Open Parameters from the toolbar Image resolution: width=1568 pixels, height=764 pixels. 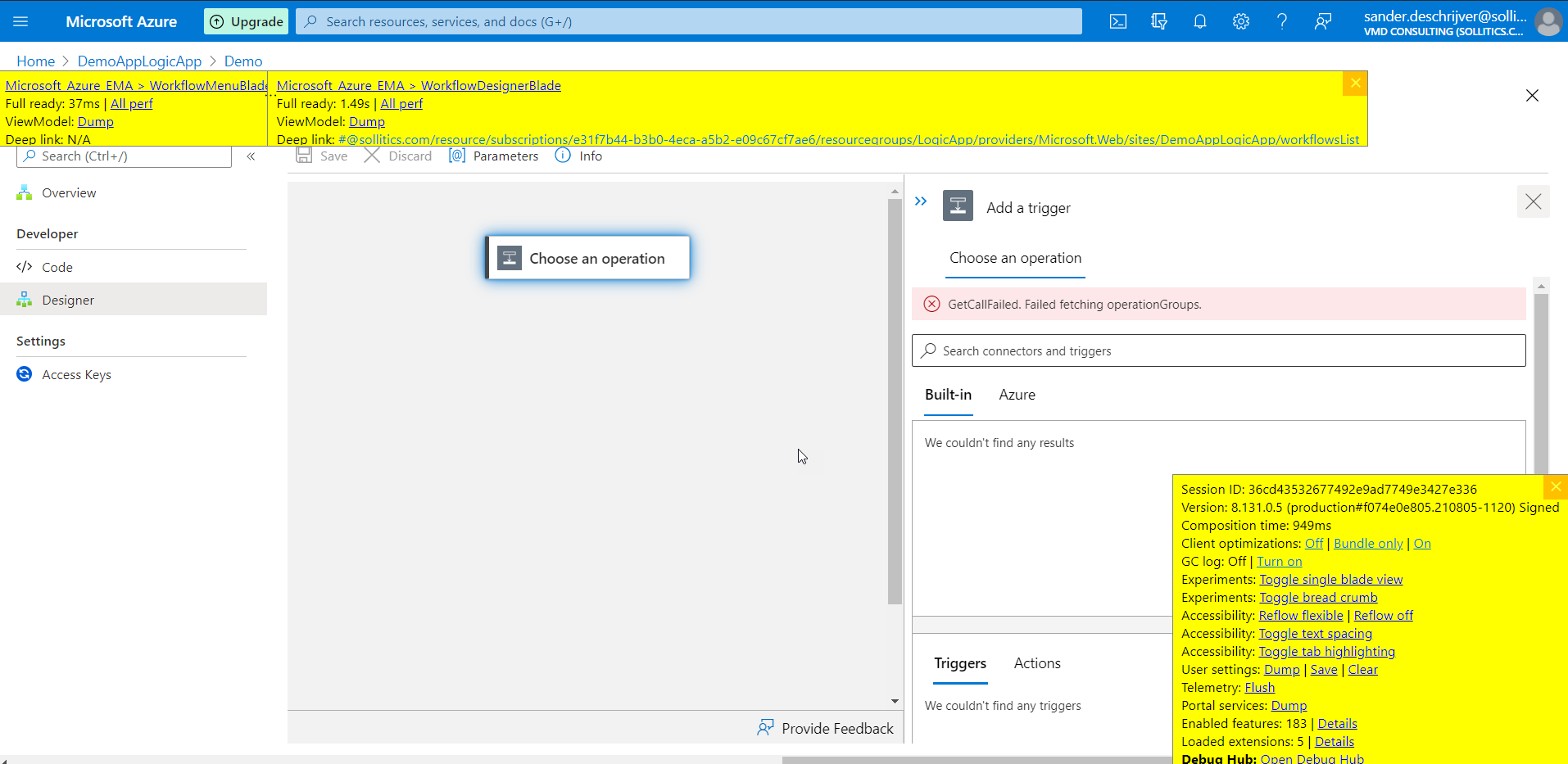(x=494, y=156)
